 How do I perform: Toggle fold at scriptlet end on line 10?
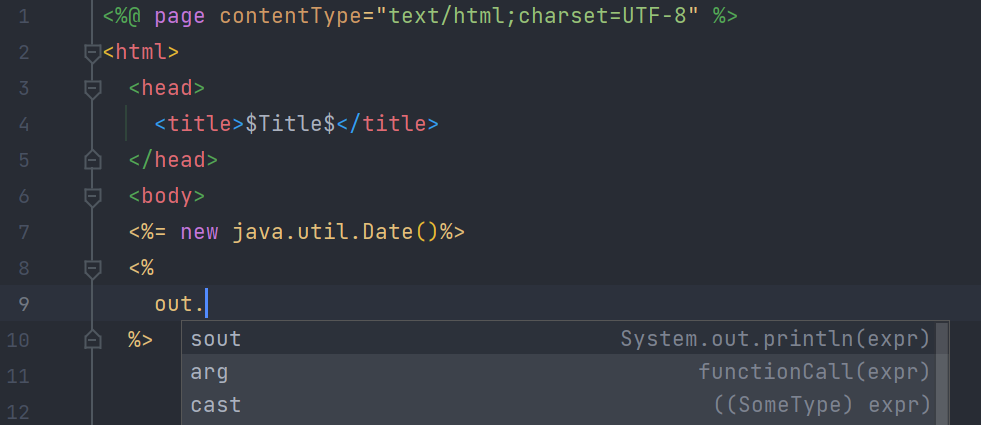click(x=93, y=340)
